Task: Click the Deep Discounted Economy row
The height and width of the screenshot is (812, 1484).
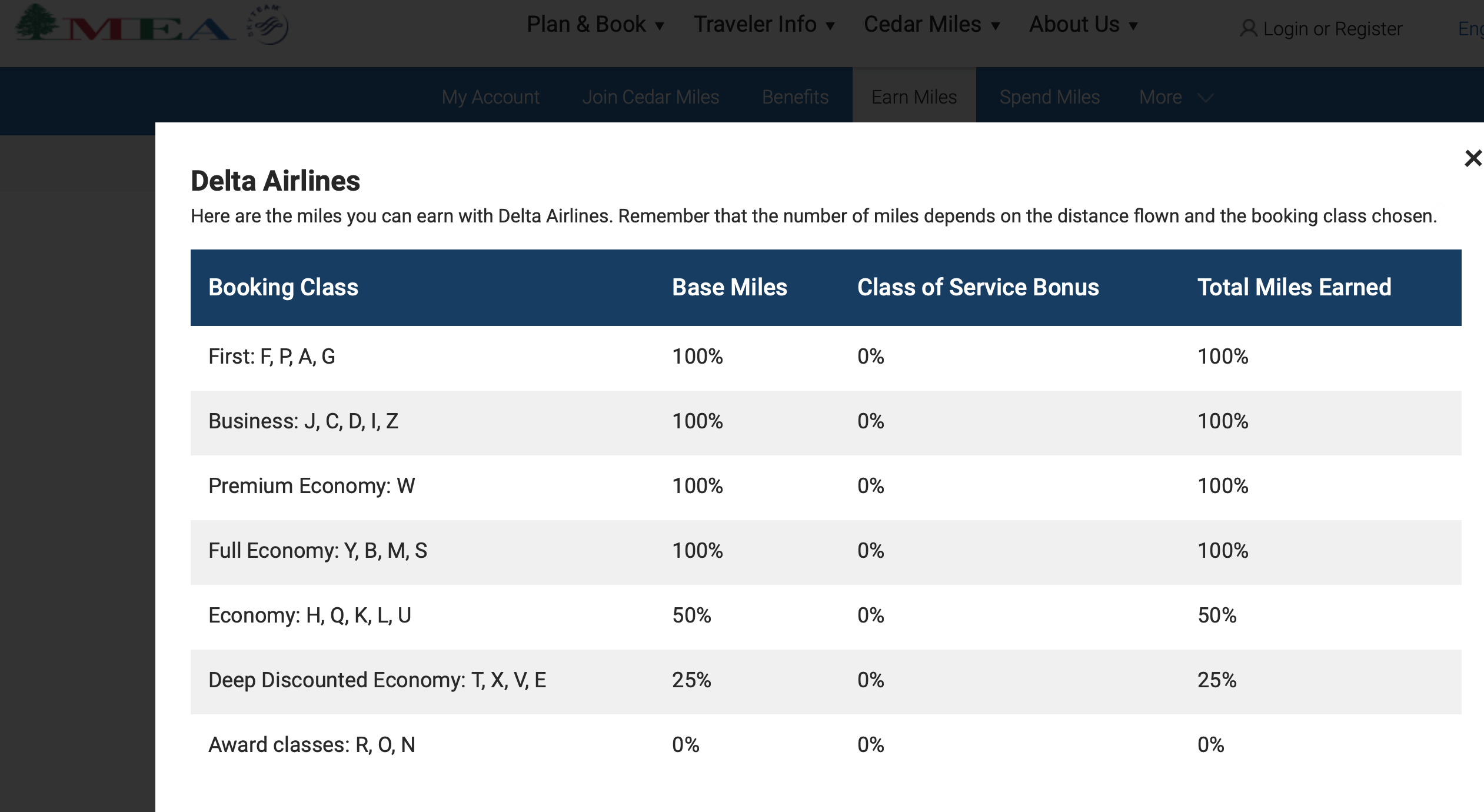Action: click(377, 680)
